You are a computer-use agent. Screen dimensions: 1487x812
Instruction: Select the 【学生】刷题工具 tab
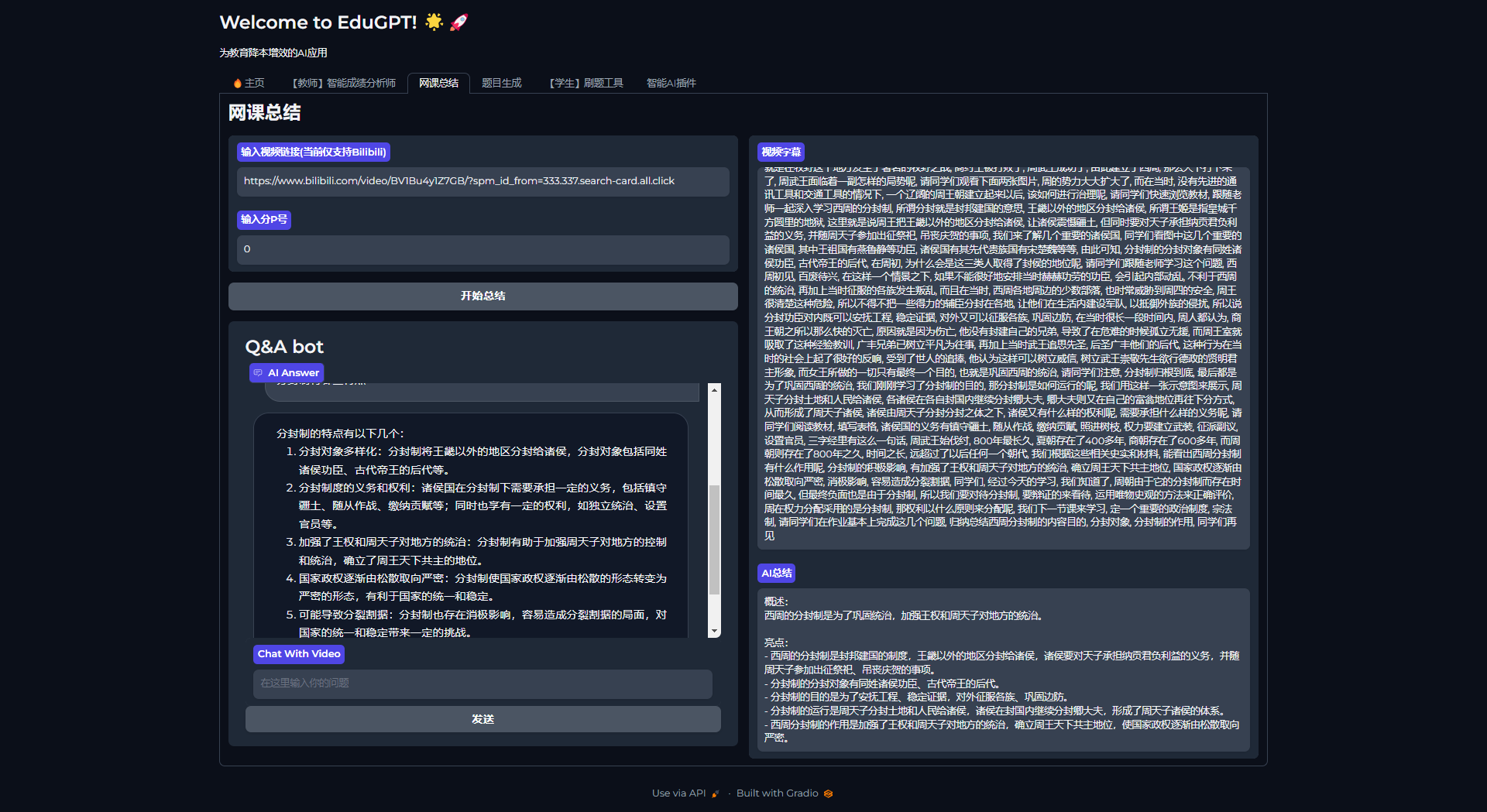coord(585,83)
